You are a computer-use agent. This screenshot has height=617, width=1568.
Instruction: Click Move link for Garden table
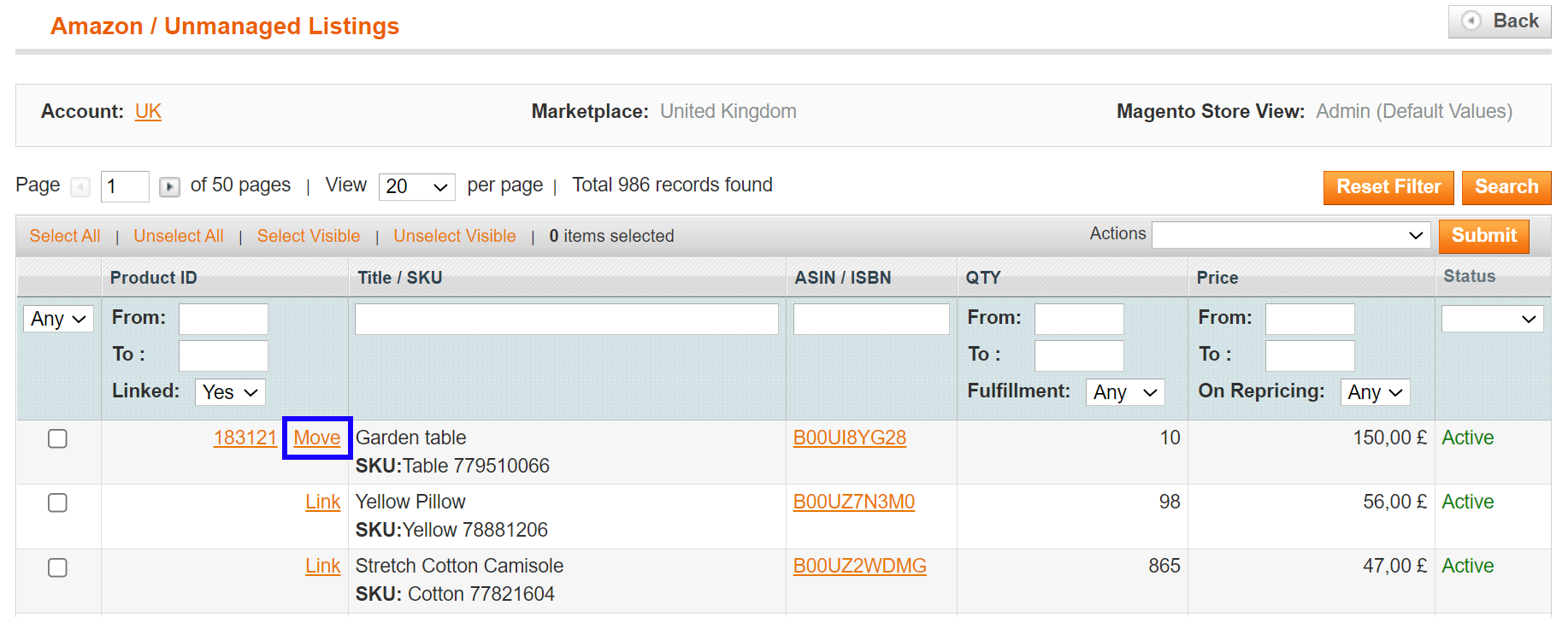(317, 438)
